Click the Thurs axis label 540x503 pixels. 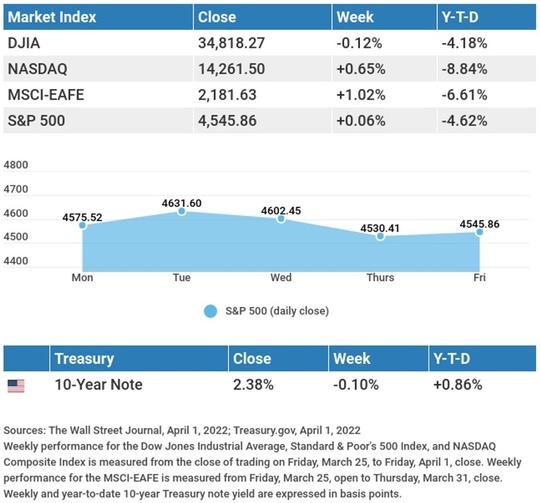(x=380, y=277)
